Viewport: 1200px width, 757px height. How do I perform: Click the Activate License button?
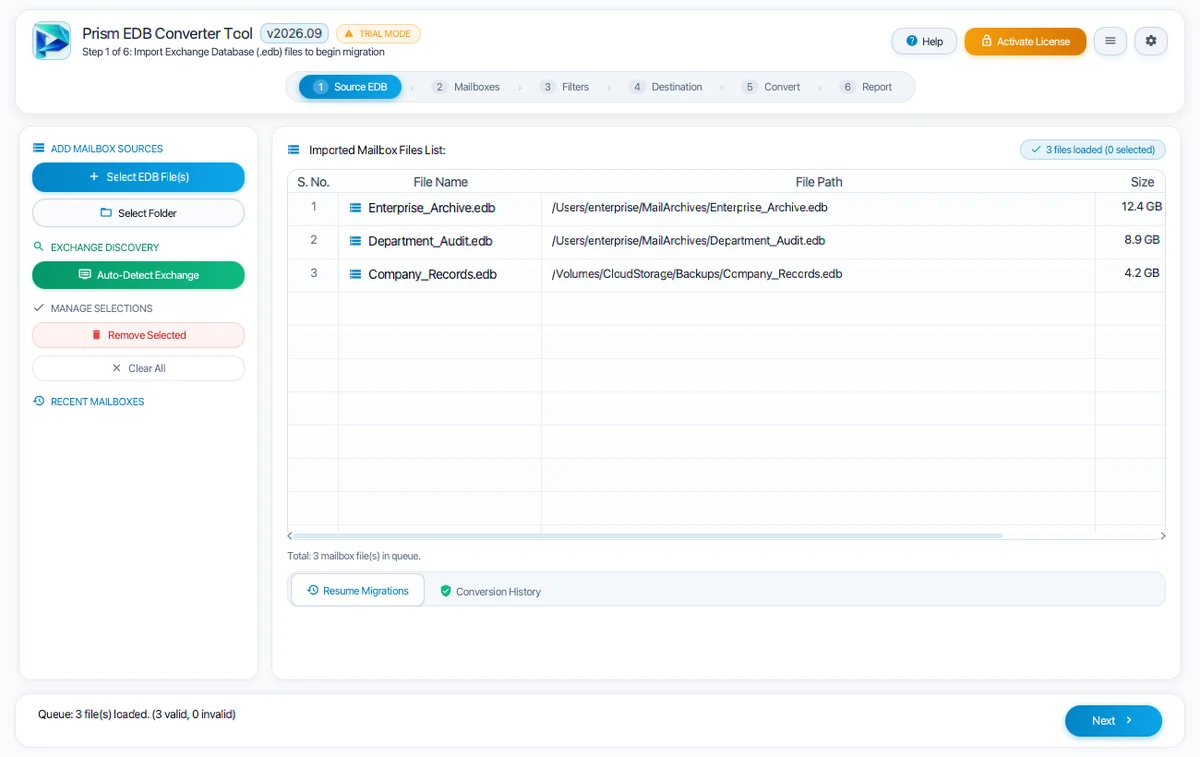pos(1025,41)
